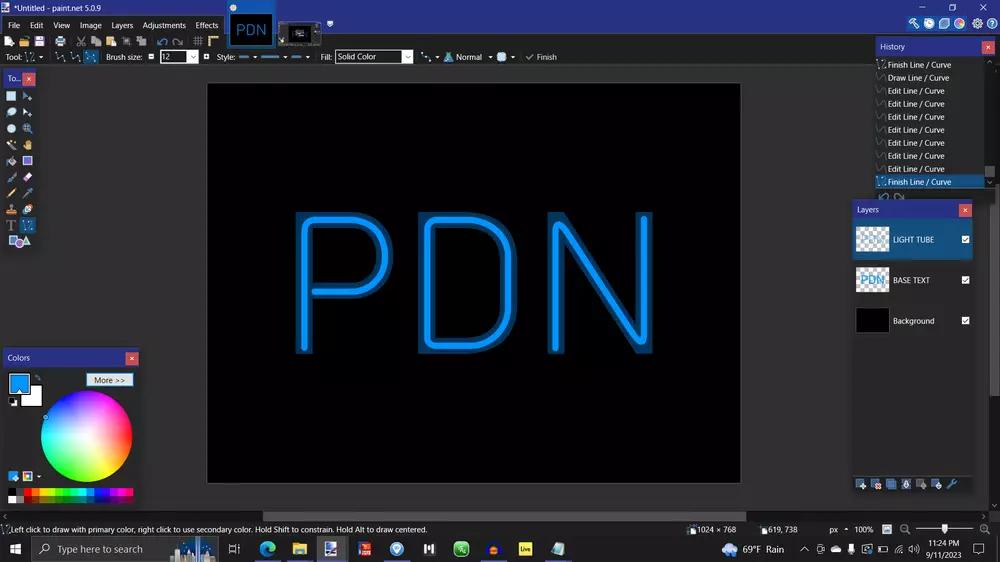The height and width of the screenshot is (562, 1000).
Task: Toggle Layers window icon in top-right
Action: [x=944, y=24]
